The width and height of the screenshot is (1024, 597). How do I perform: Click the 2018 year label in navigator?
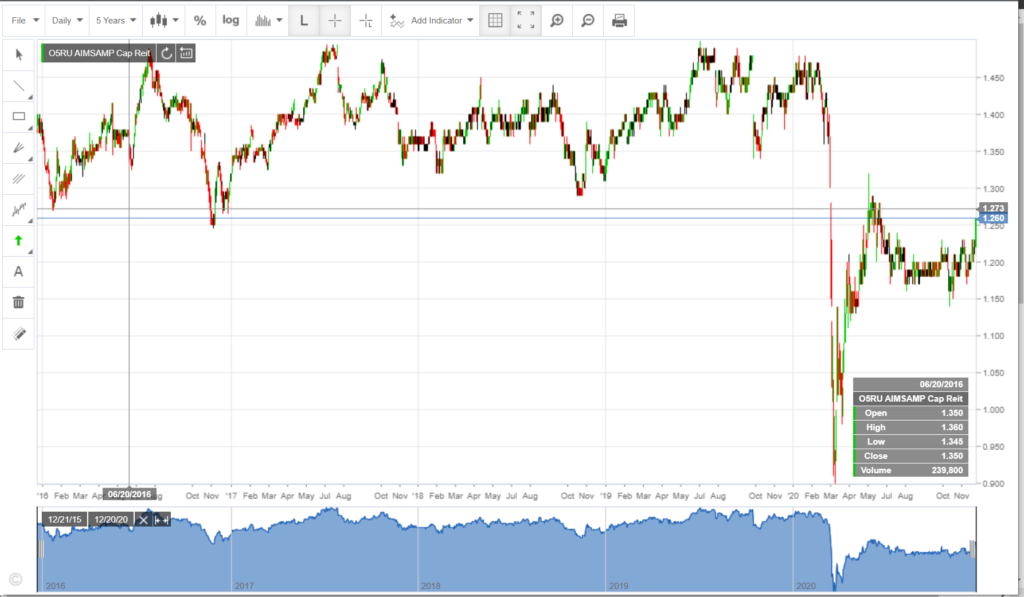click(430, 586)
